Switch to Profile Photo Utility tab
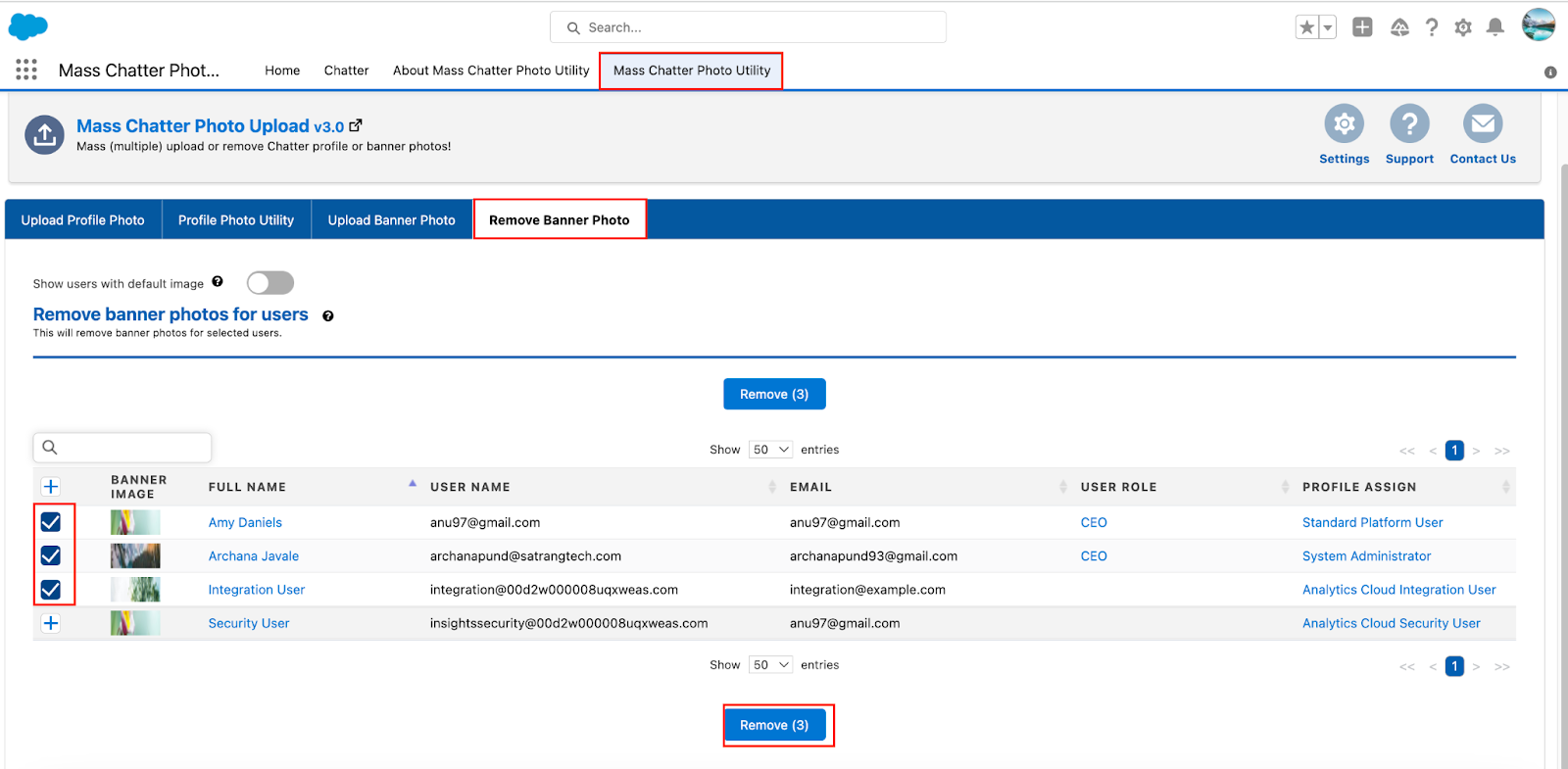Viewport: 1568px width, 769px height. pyautogui.click(x=236, y=220)
